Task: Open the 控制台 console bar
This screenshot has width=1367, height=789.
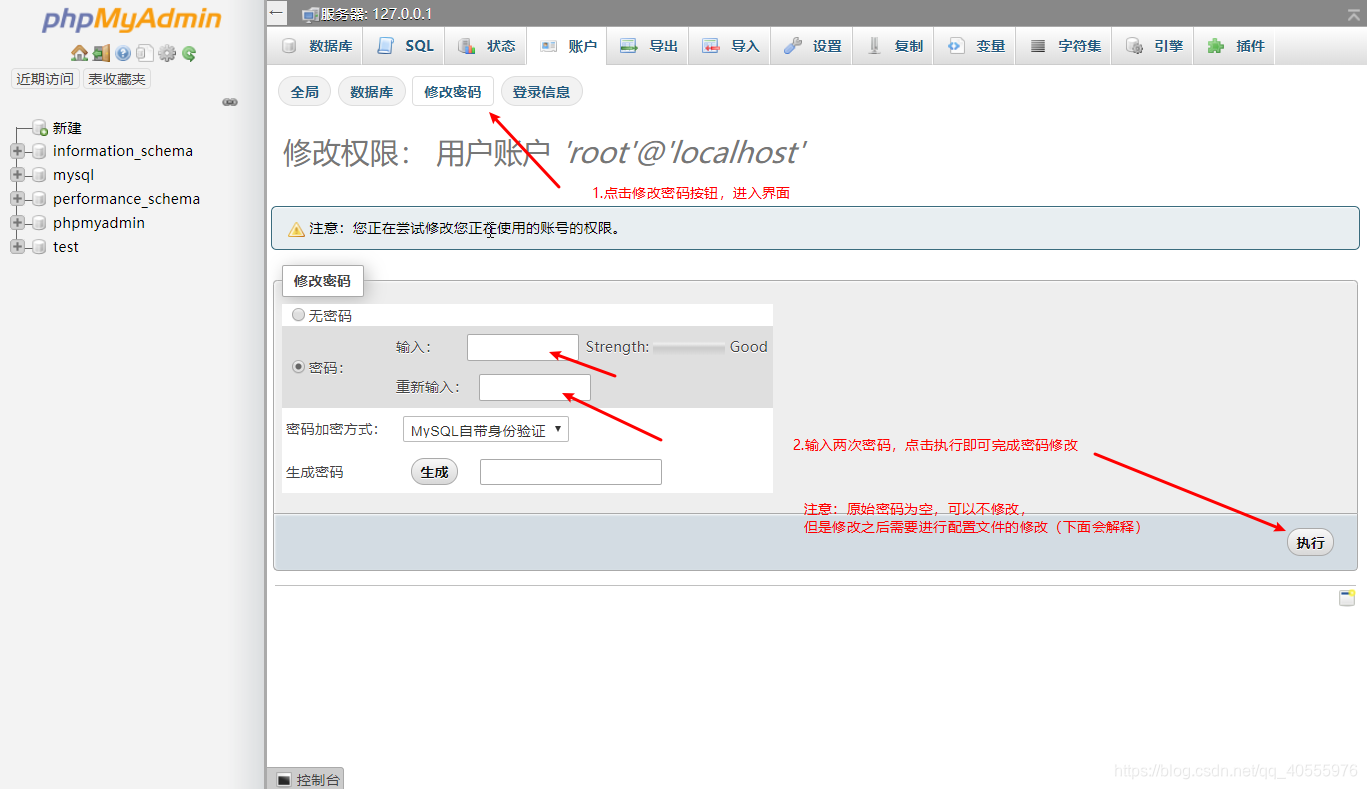Action: coord(306,779)
